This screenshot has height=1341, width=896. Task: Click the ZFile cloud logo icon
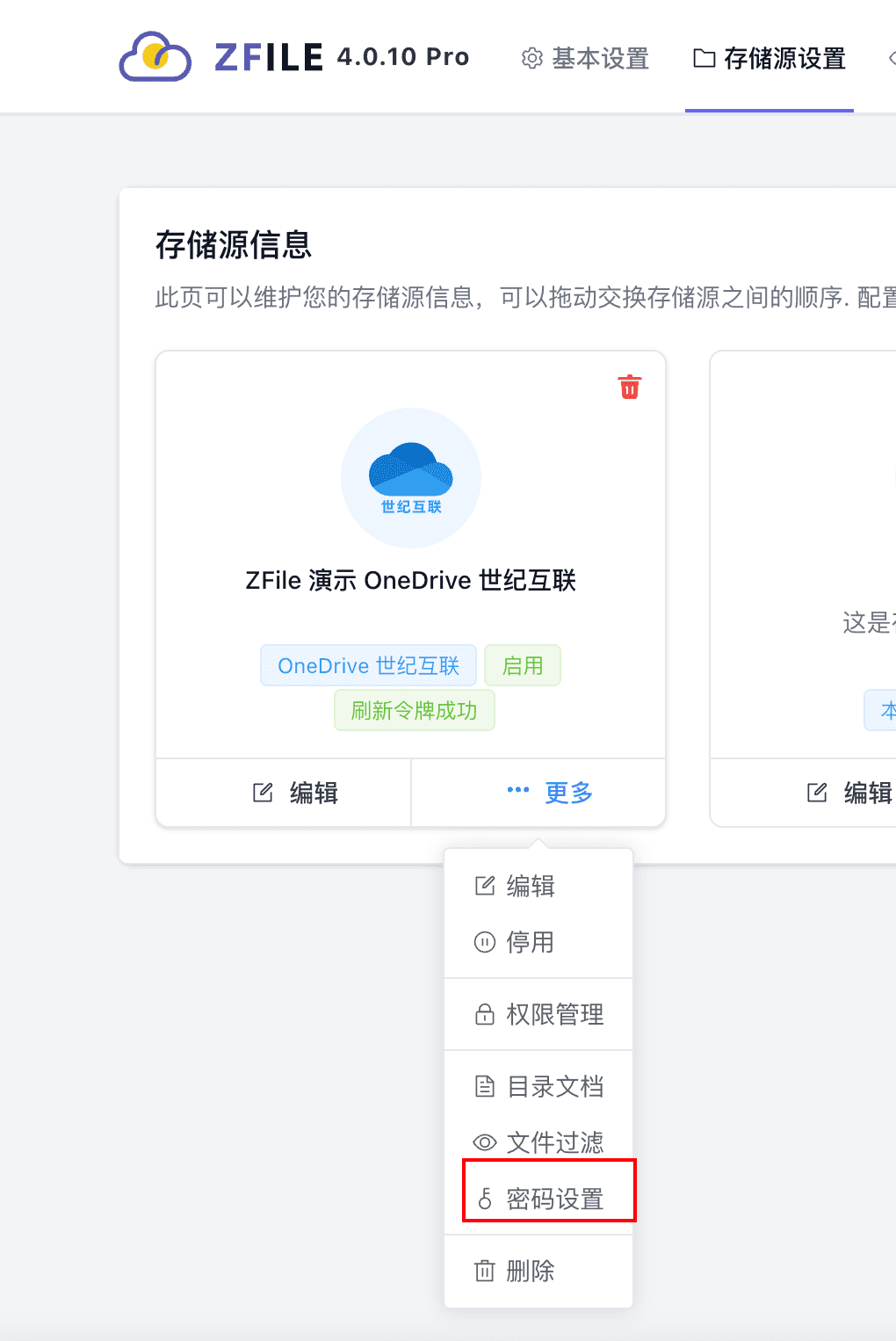tap(155, 57)
